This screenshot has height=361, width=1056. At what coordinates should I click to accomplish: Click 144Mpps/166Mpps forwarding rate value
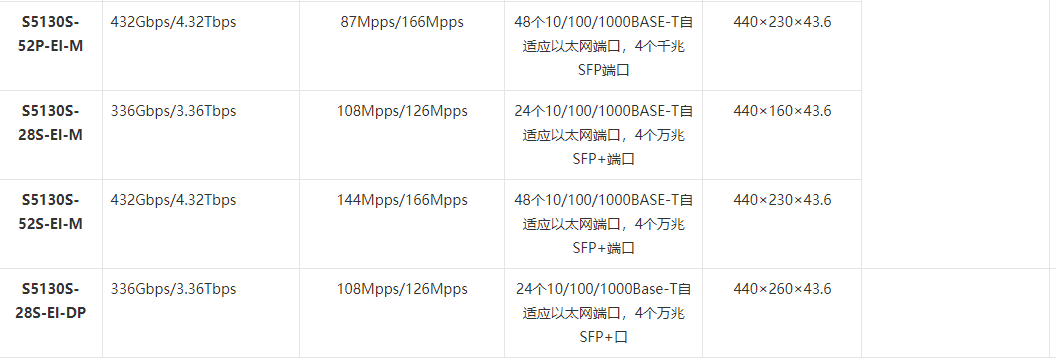[x=402, y=200]
